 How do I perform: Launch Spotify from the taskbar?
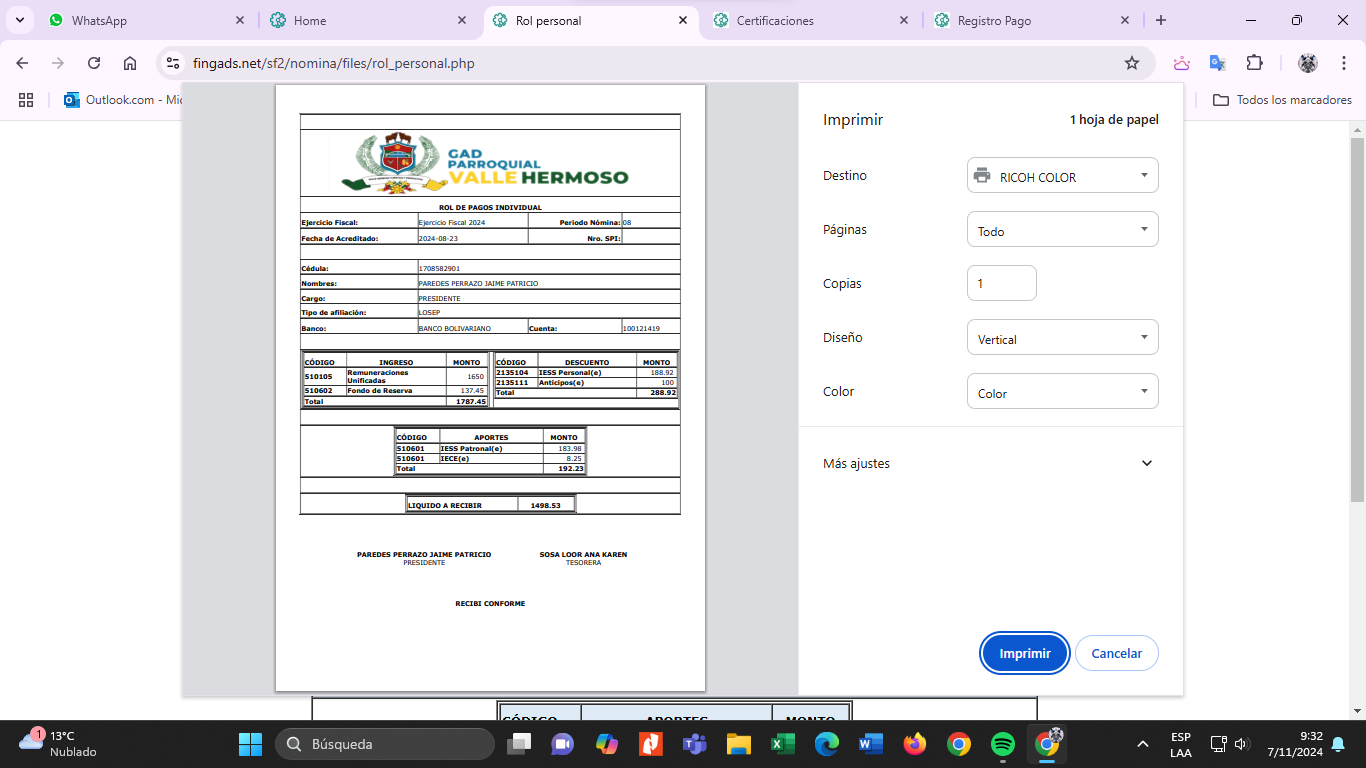coord(1002,744)
